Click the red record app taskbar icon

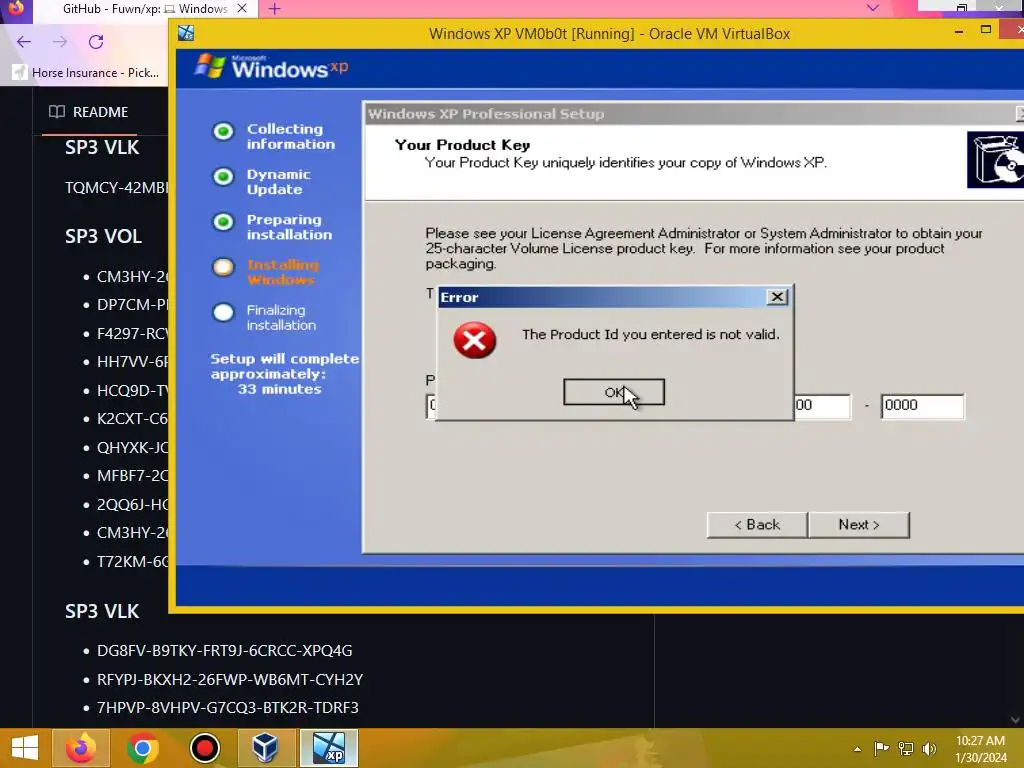click(x=204, y=748)
